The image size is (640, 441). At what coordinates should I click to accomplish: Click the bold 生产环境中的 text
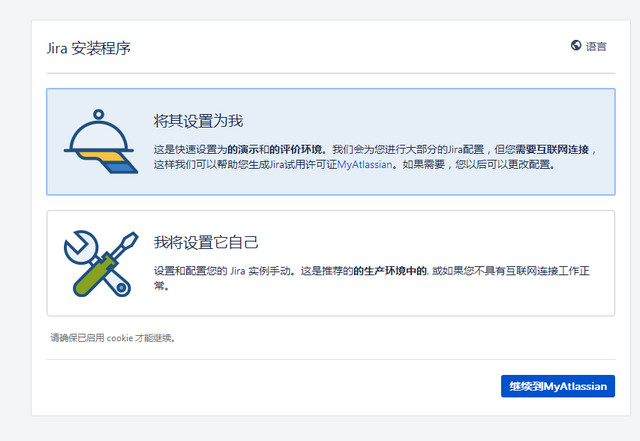tap(395, 270)
